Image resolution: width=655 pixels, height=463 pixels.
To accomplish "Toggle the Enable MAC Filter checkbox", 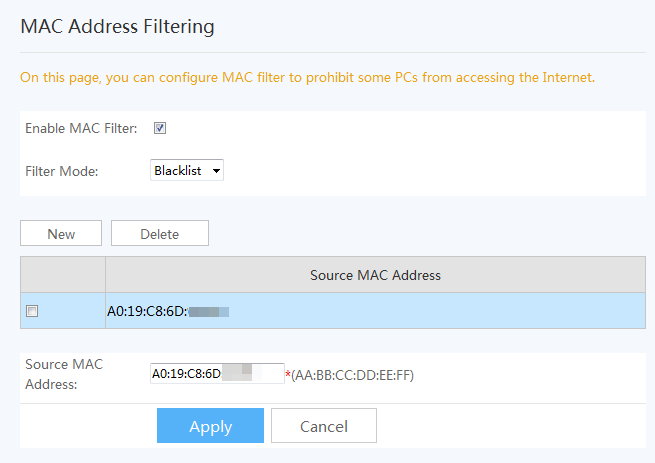I will point(160,128).
